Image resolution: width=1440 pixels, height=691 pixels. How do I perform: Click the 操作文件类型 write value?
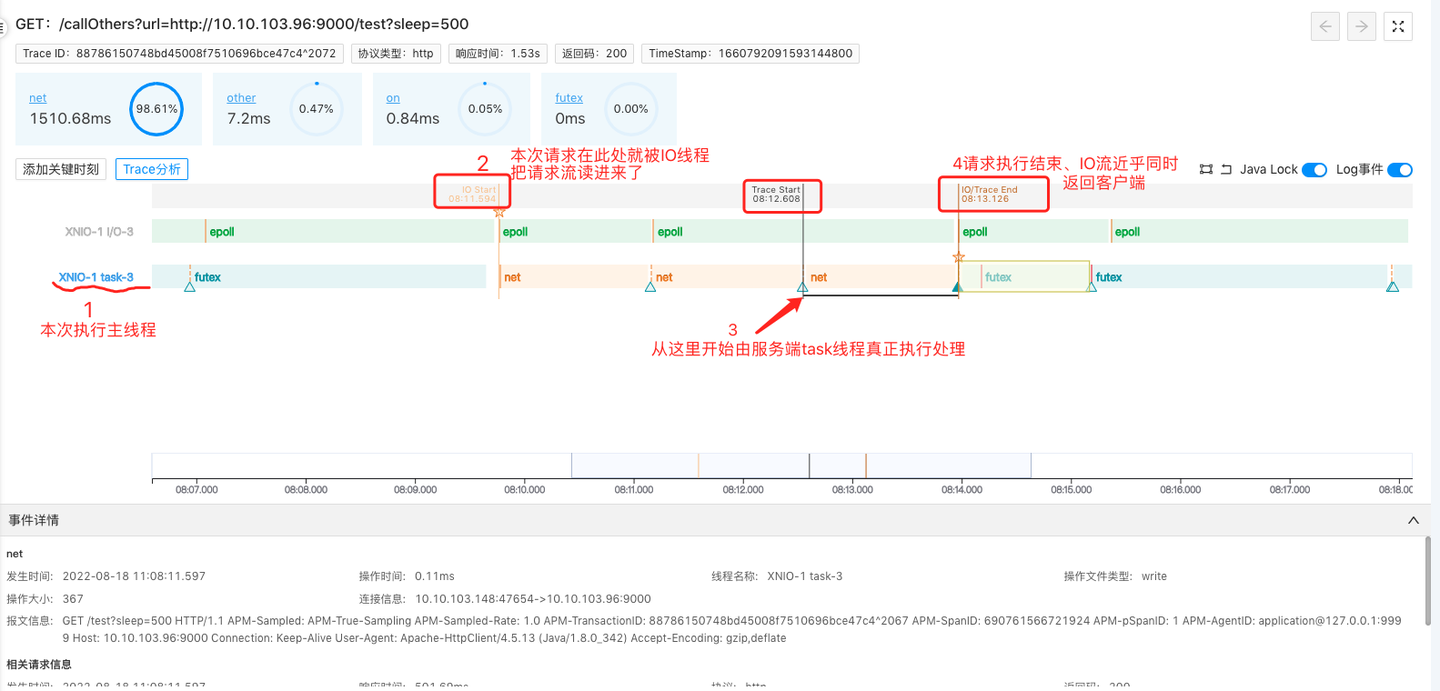1154,576
